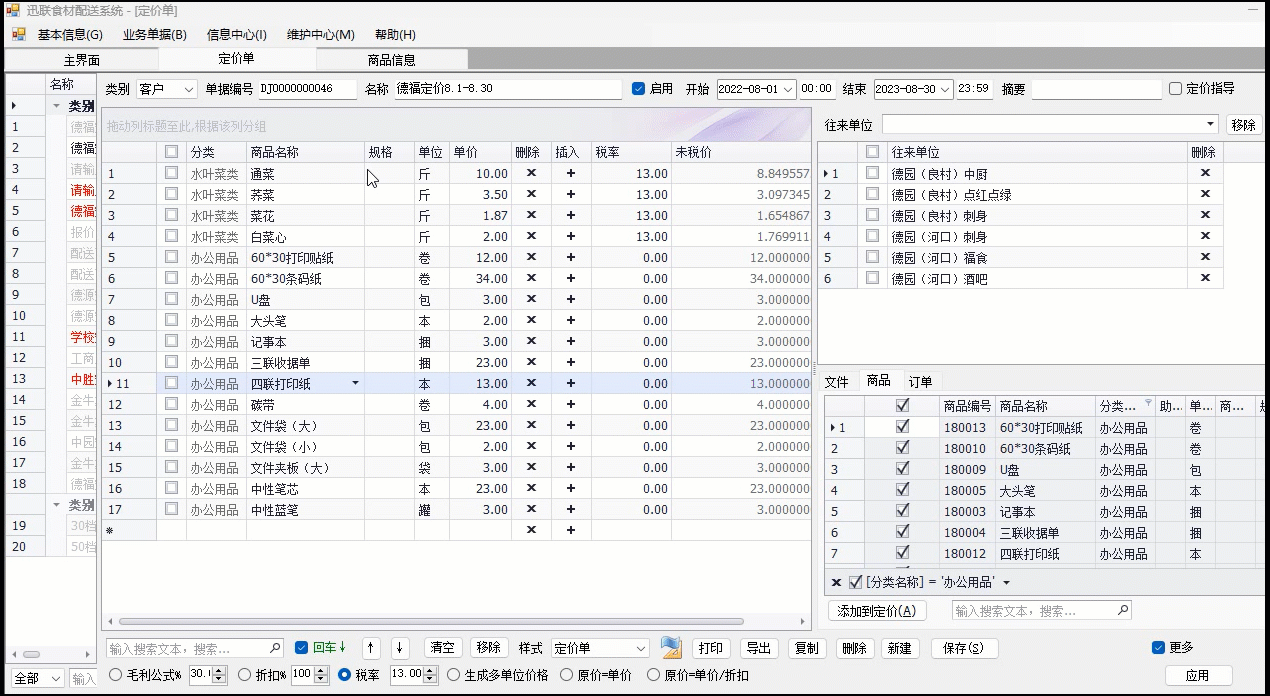Select the 折扣% radio button
This screenshot has height=696, width=1270.
(x=245, y=675)
